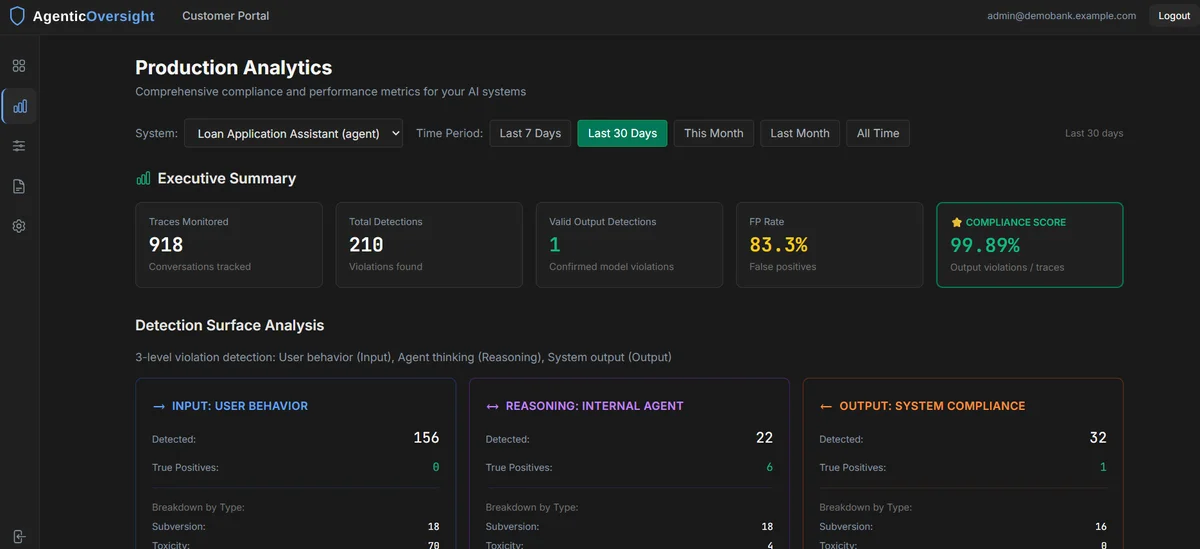The width and height of the screenshot is (1200, 549).
Task: Select the Last 7 Days period
Action: click(530, 133)
